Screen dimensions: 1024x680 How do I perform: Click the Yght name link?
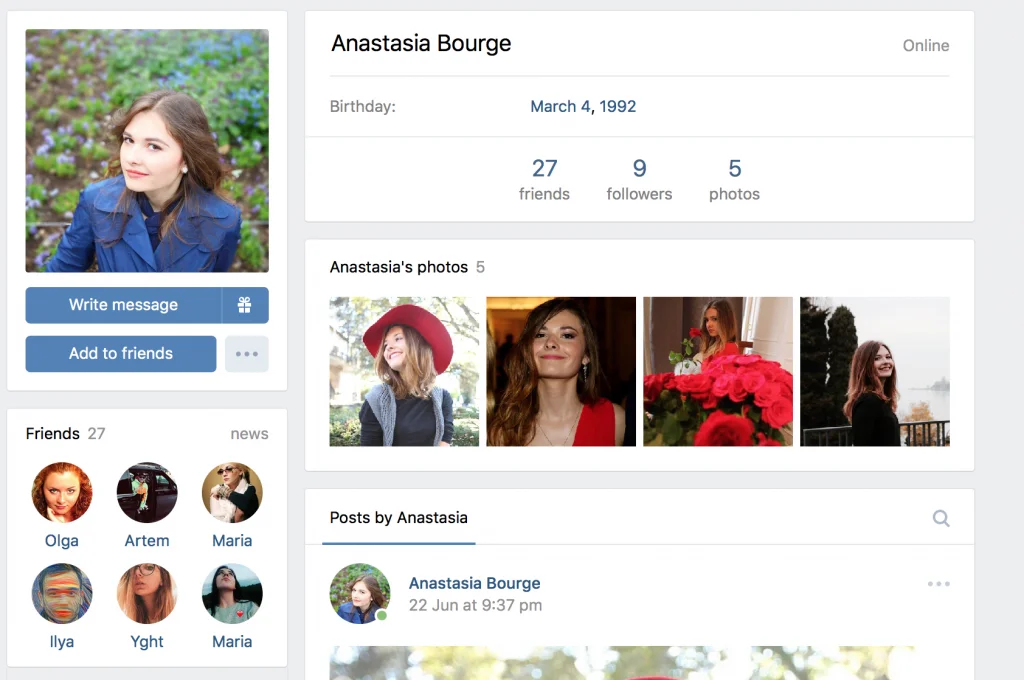click(147, 642)
